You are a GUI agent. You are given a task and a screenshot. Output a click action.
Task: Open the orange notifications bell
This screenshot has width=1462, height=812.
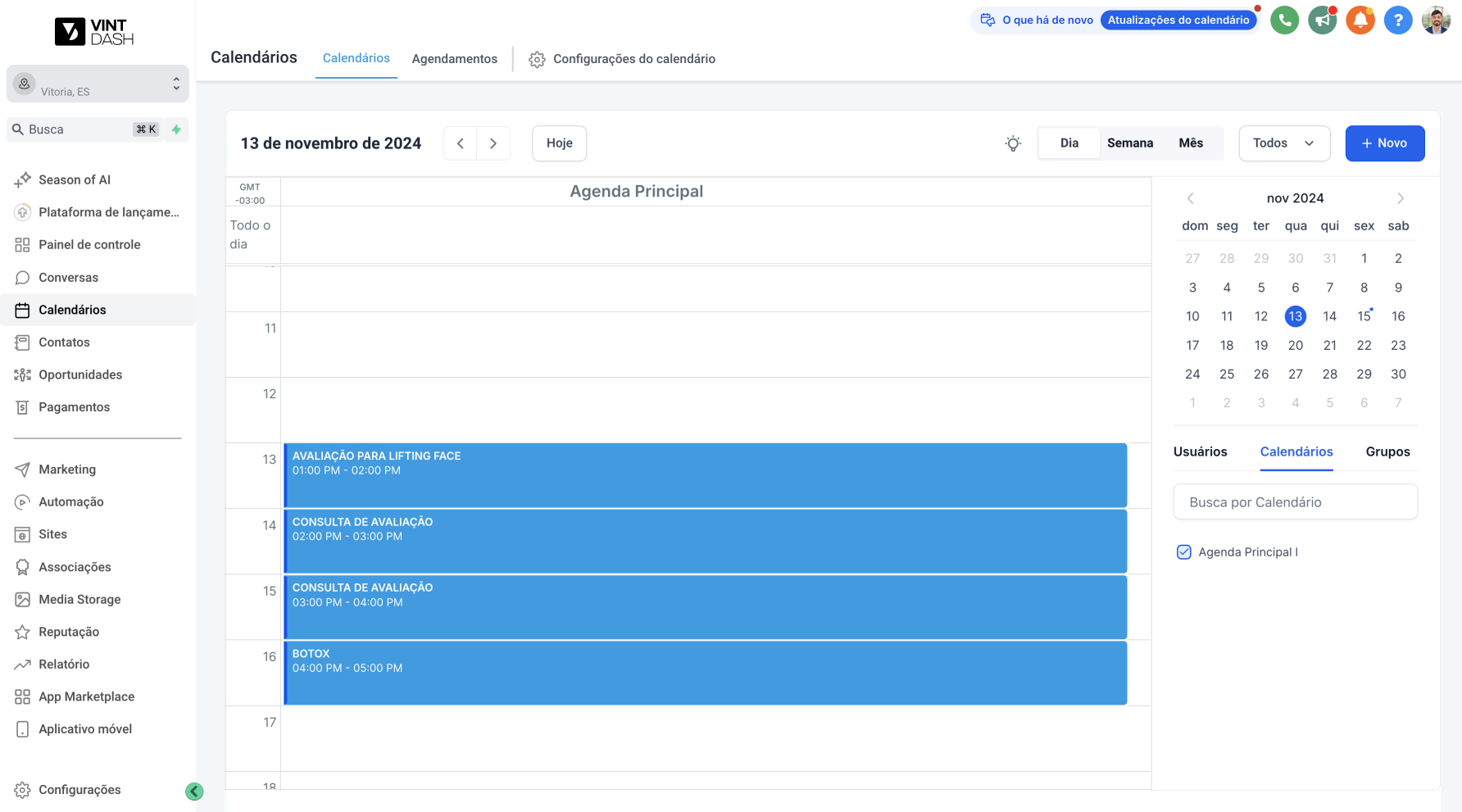click(1360, 20)
